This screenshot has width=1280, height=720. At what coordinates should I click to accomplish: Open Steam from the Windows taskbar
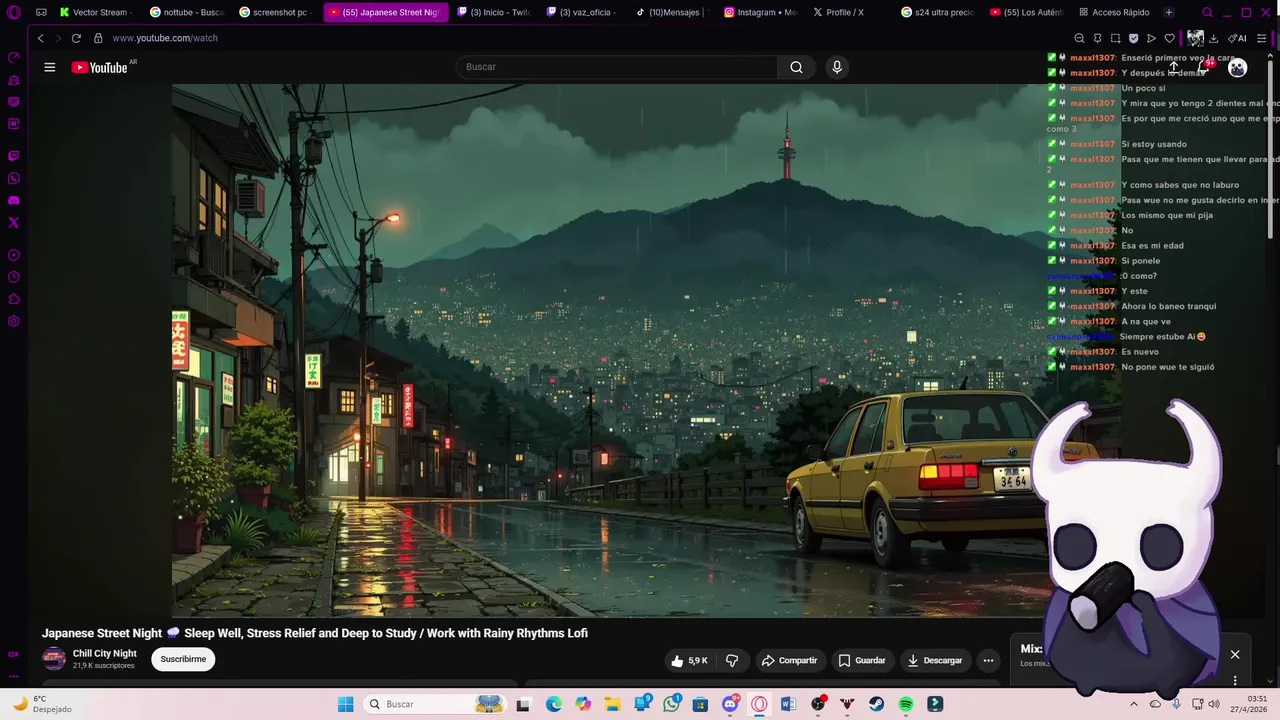877,704
